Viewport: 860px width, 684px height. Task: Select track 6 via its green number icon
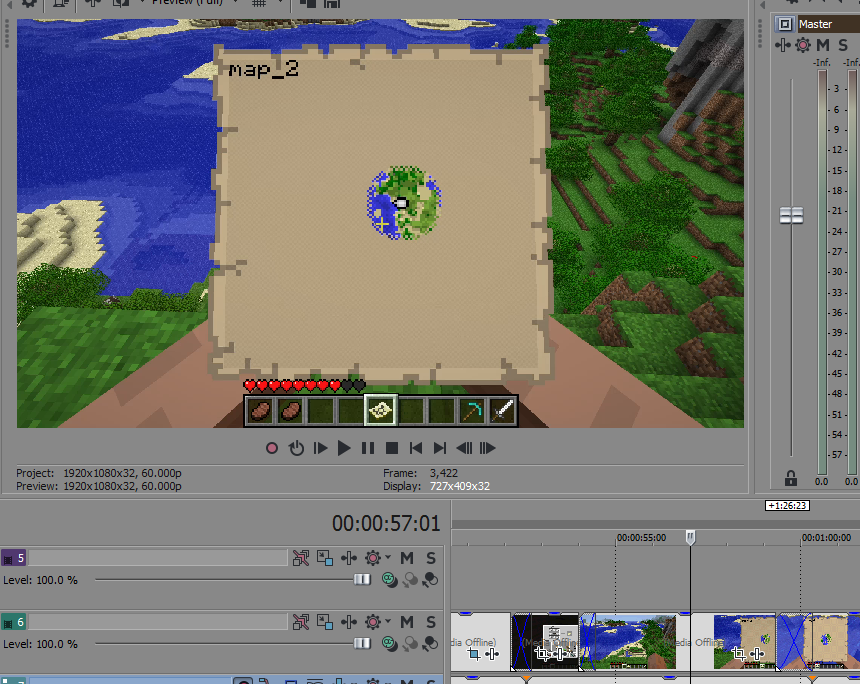coord(14,622)
